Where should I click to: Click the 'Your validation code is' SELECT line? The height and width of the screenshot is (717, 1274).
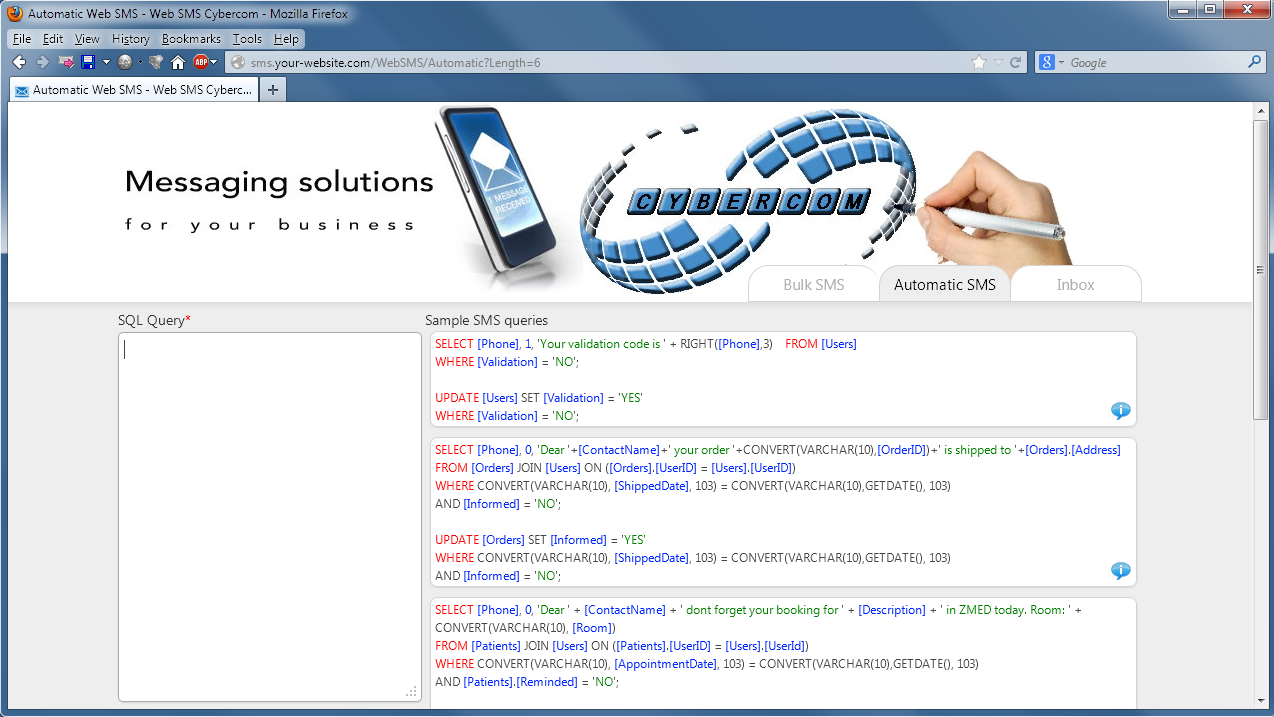click(x=646, y=344)
